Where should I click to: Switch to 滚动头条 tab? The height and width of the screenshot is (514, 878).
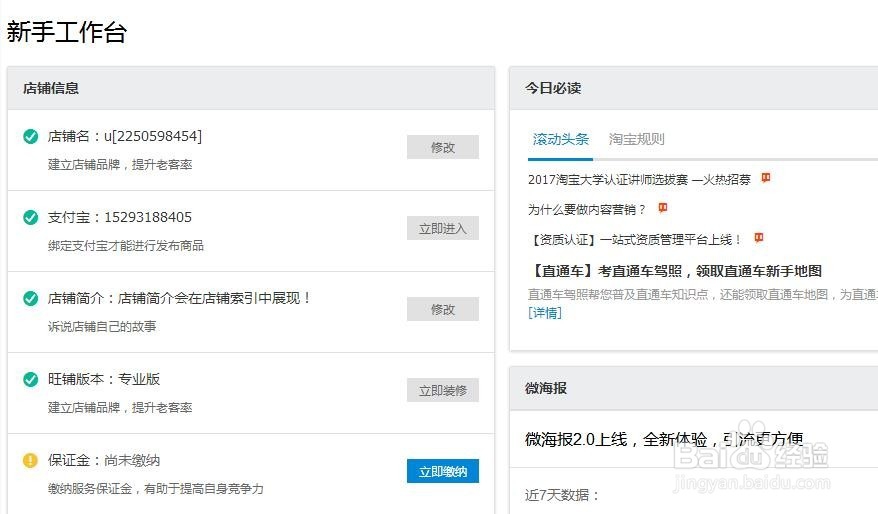(561, 139)
